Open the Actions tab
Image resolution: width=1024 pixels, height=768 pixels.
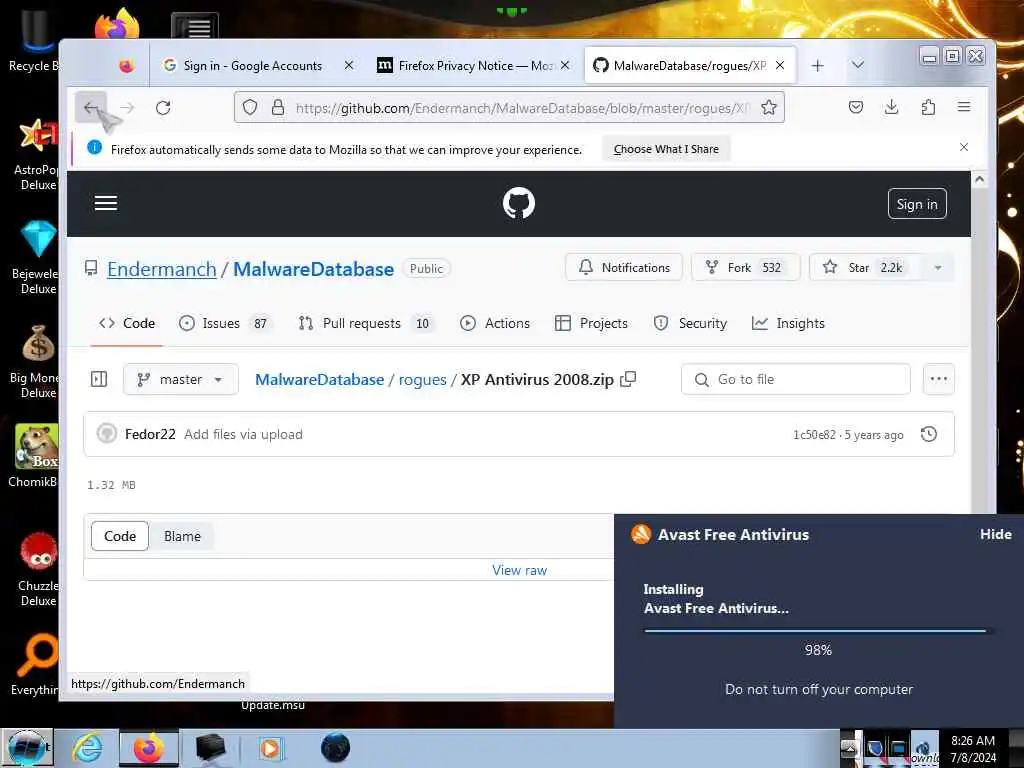pos(495,323)
